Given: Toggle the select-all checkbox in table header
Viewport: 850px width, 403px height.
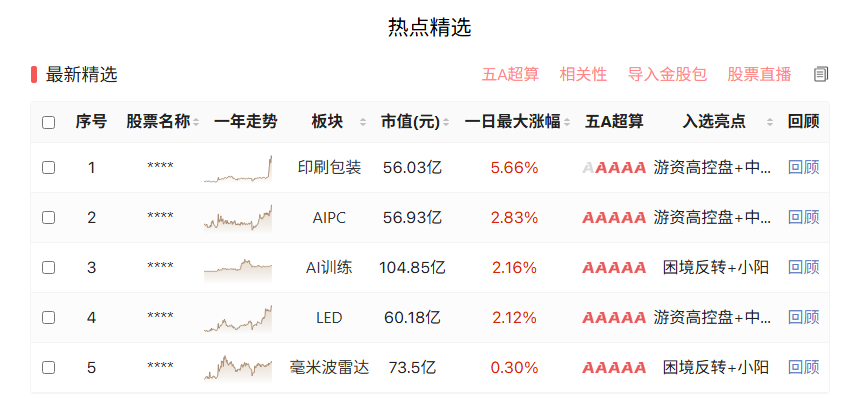Looking at the screenshot, I should point(48,123).
